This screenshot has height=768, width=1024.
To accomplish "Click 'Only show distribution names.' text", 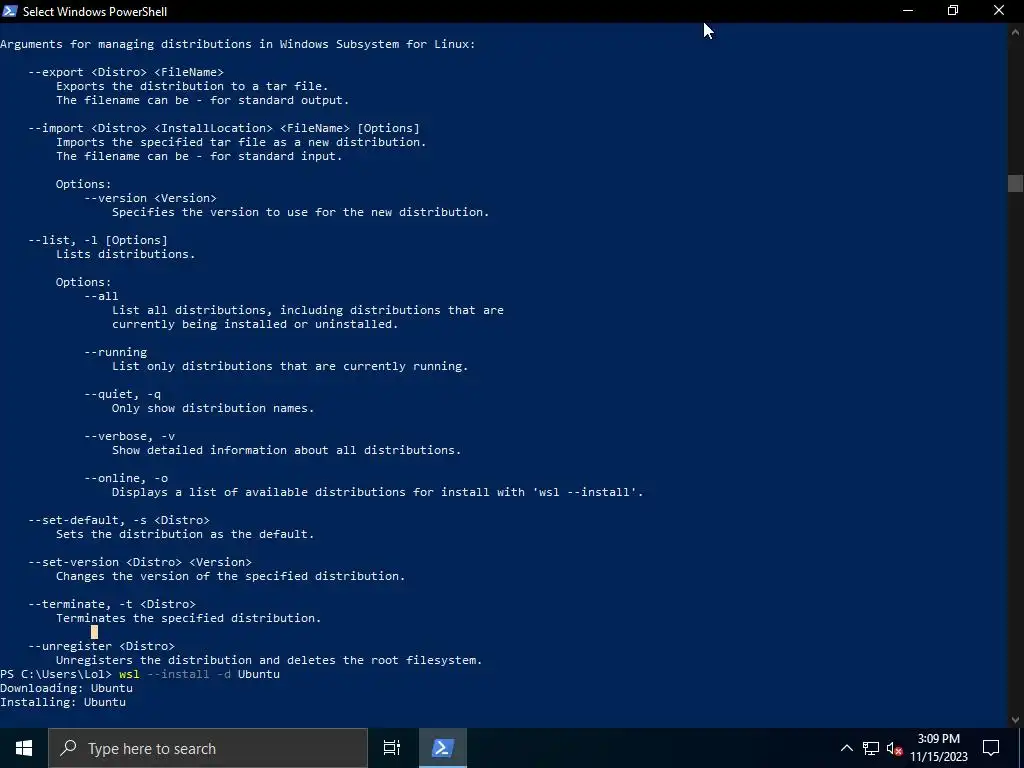I will tap(213, 408).
